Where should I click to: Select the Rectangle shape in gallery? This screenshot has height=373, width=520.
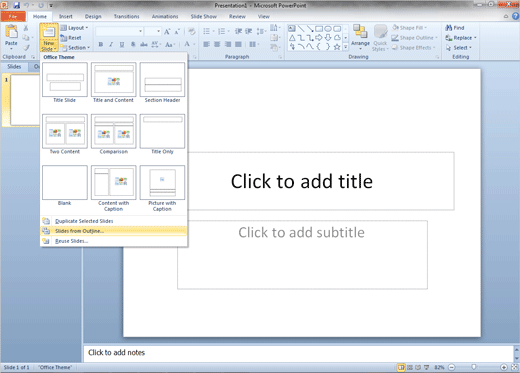[x=319, y=29]
